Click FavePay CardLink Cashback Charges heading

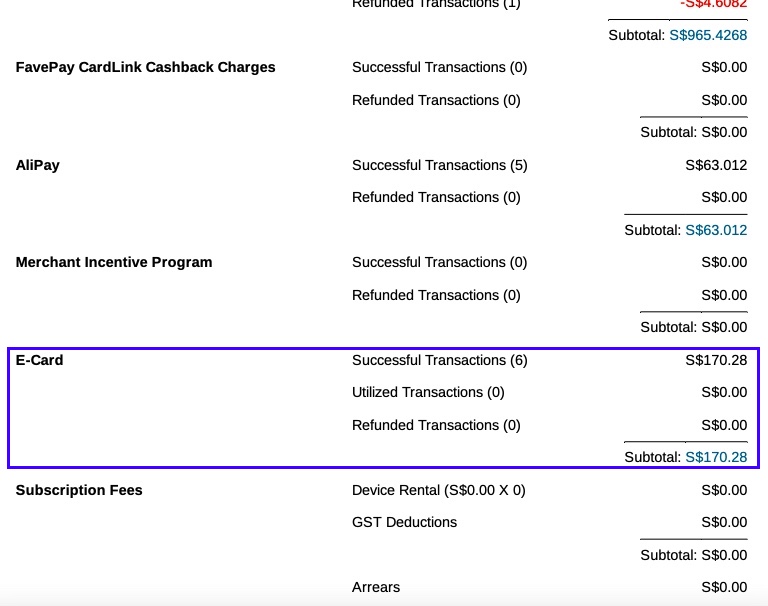145,67
